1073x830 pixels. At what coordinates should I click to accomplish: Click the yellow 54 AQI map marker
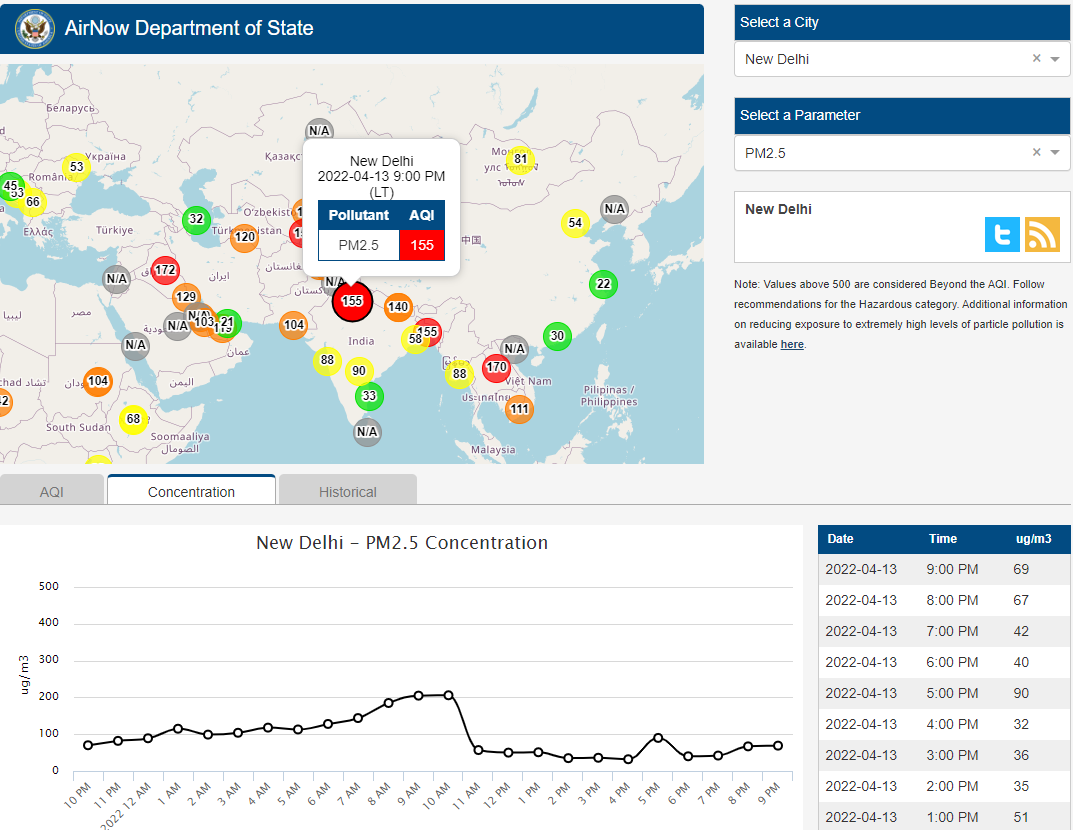[x=574, y=223]
